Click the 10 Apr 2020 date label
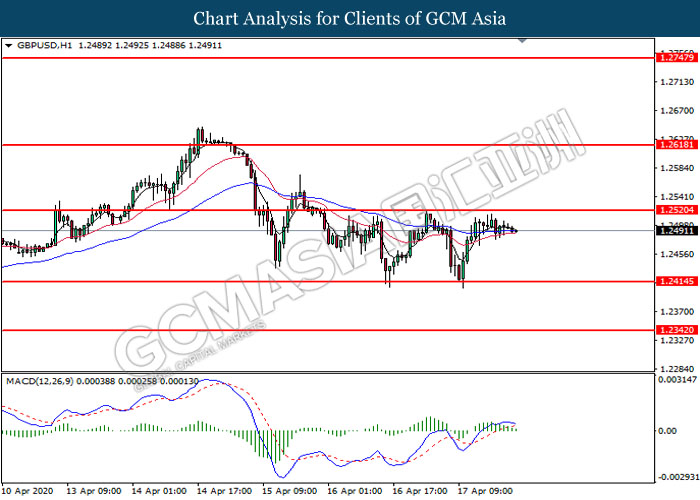This screenshot has width=700, height=500. [x=29, y=491]
